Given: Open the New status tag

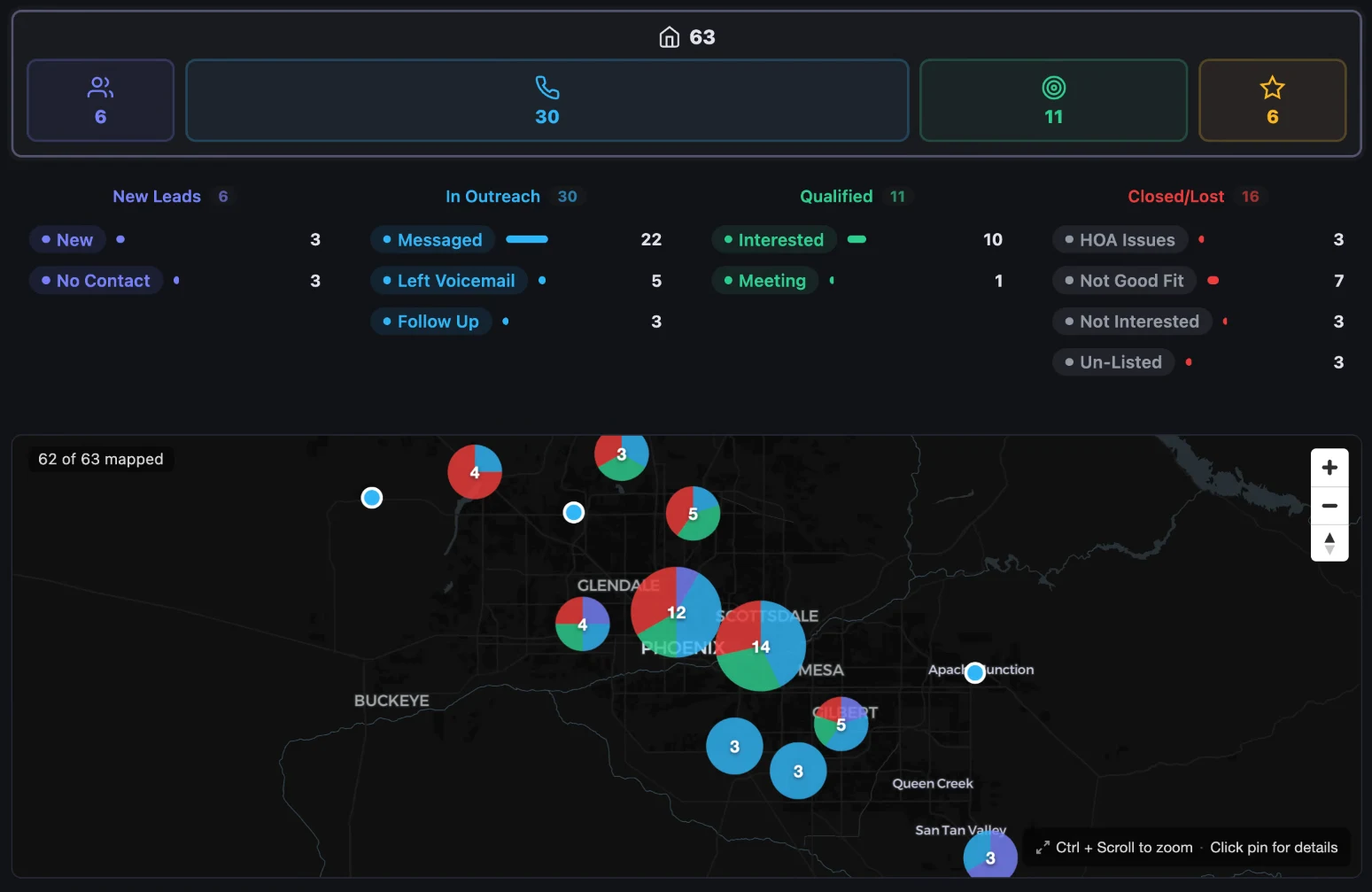Looking at the screenshot, I should coord(67,240).
